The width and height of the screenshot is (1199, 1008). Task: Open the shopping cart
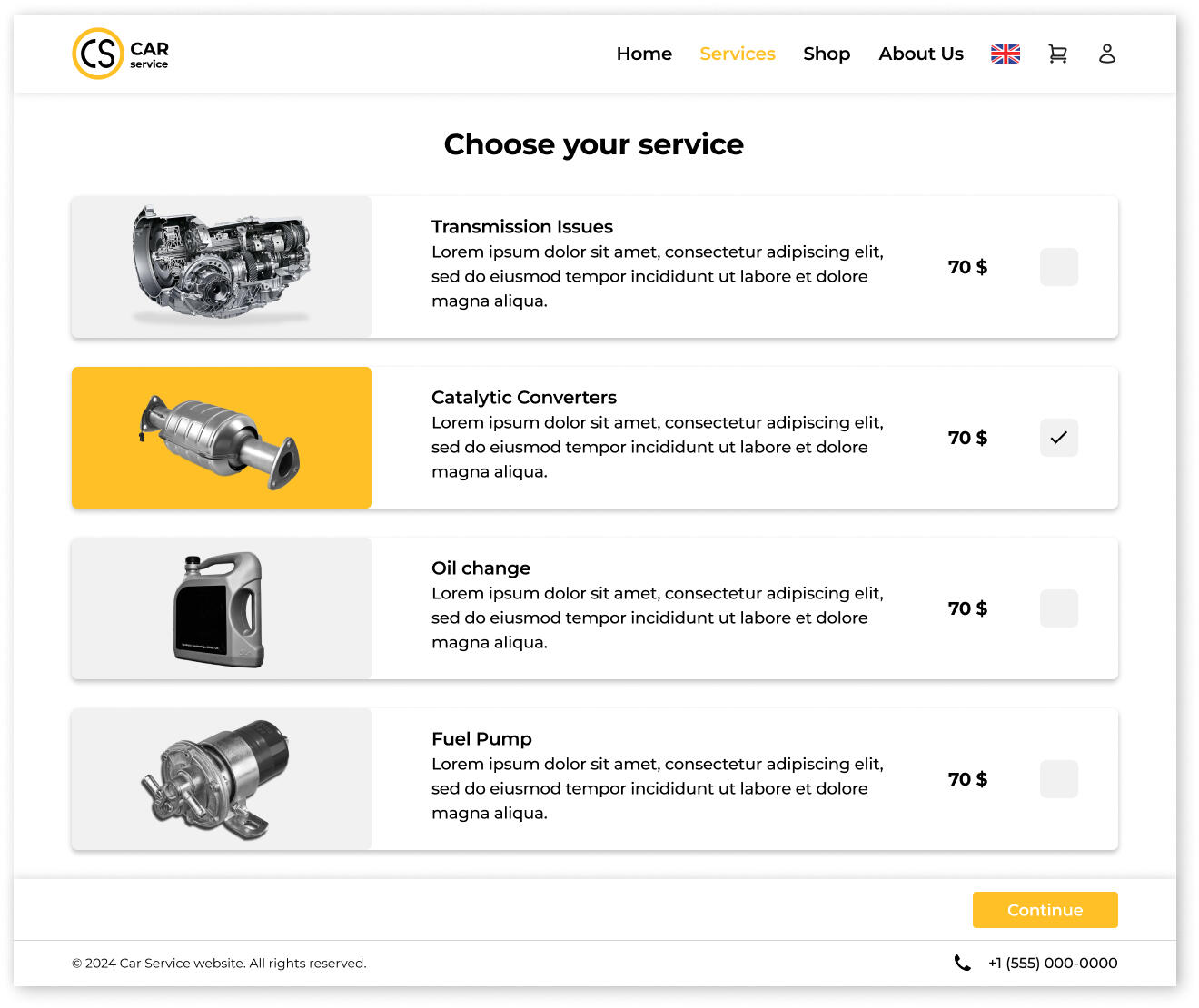tap(1057, 54)
